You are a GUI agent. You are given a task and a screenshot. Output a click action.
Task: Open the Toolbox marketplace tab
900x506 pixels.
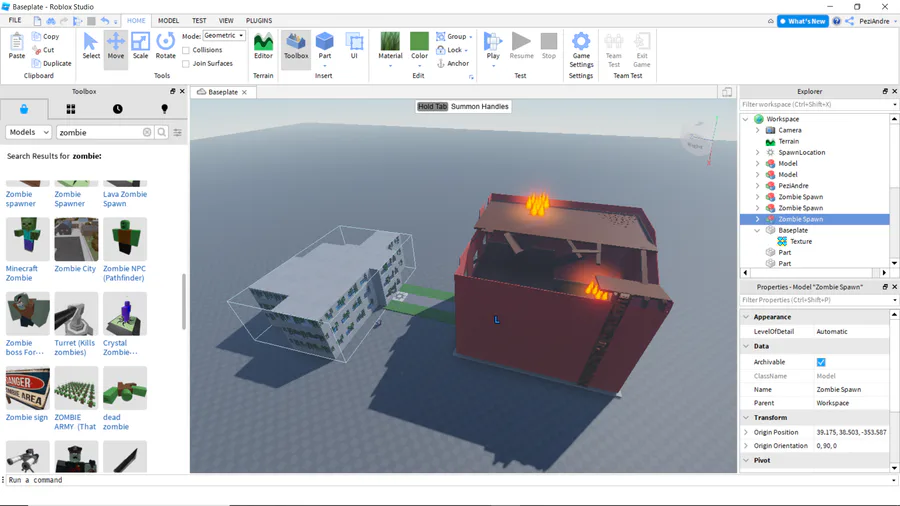click(x=24, y=109)
